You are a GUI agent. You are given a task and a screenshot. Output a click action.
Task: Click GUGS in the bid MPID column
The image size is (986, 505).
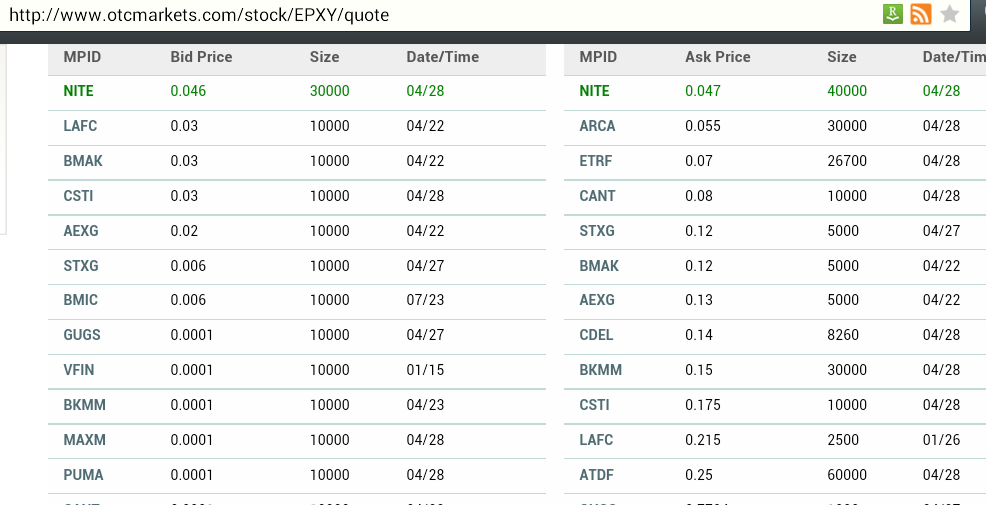82,335
